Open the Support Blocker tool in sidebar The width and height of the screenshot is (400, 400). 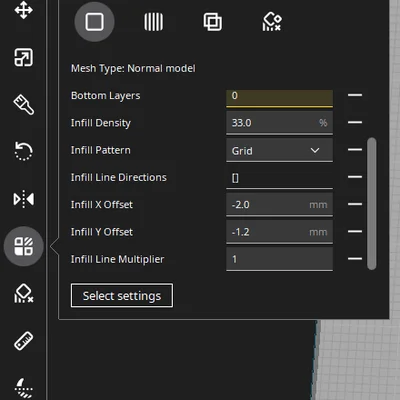(23, 293)
